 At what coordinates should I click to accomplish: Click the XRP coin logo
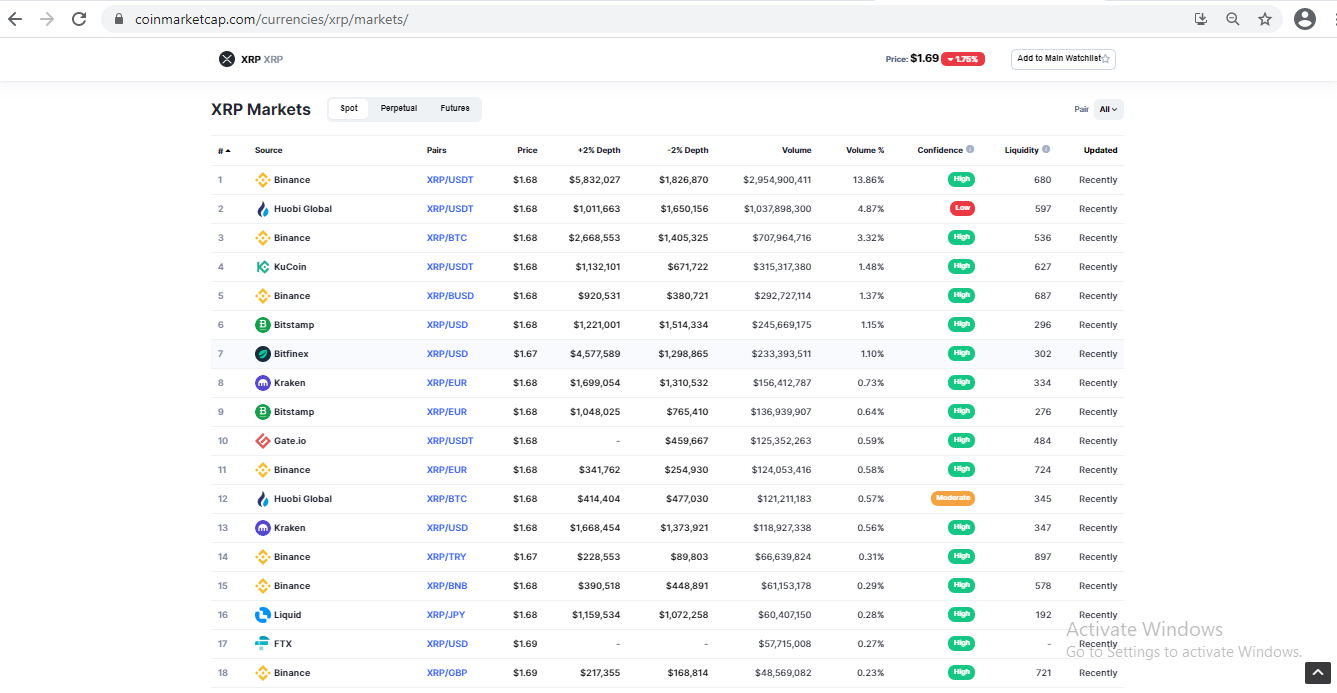[x=227, y=59]
